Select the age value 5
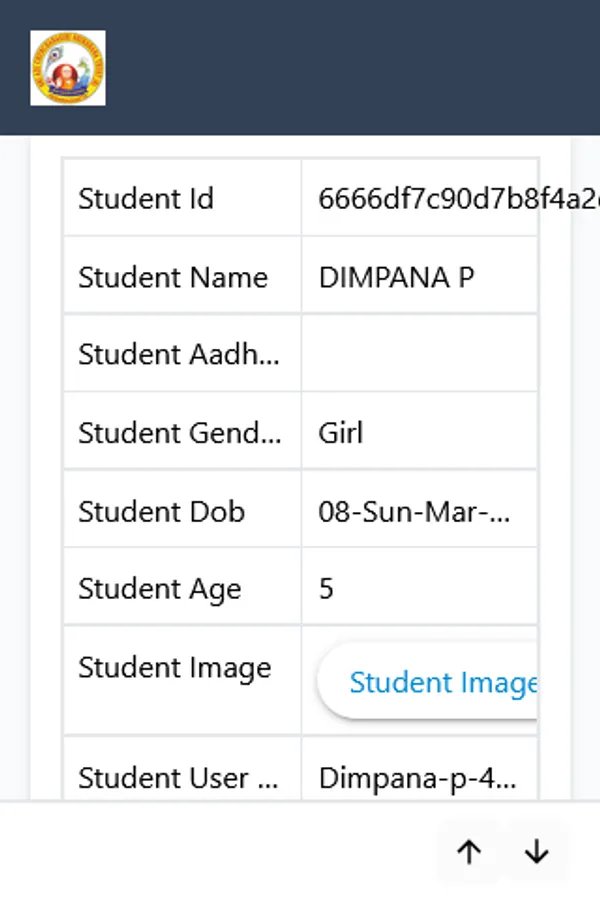Image resolution: width=600 pixels, height=900 pixels. tap(324, 589)
